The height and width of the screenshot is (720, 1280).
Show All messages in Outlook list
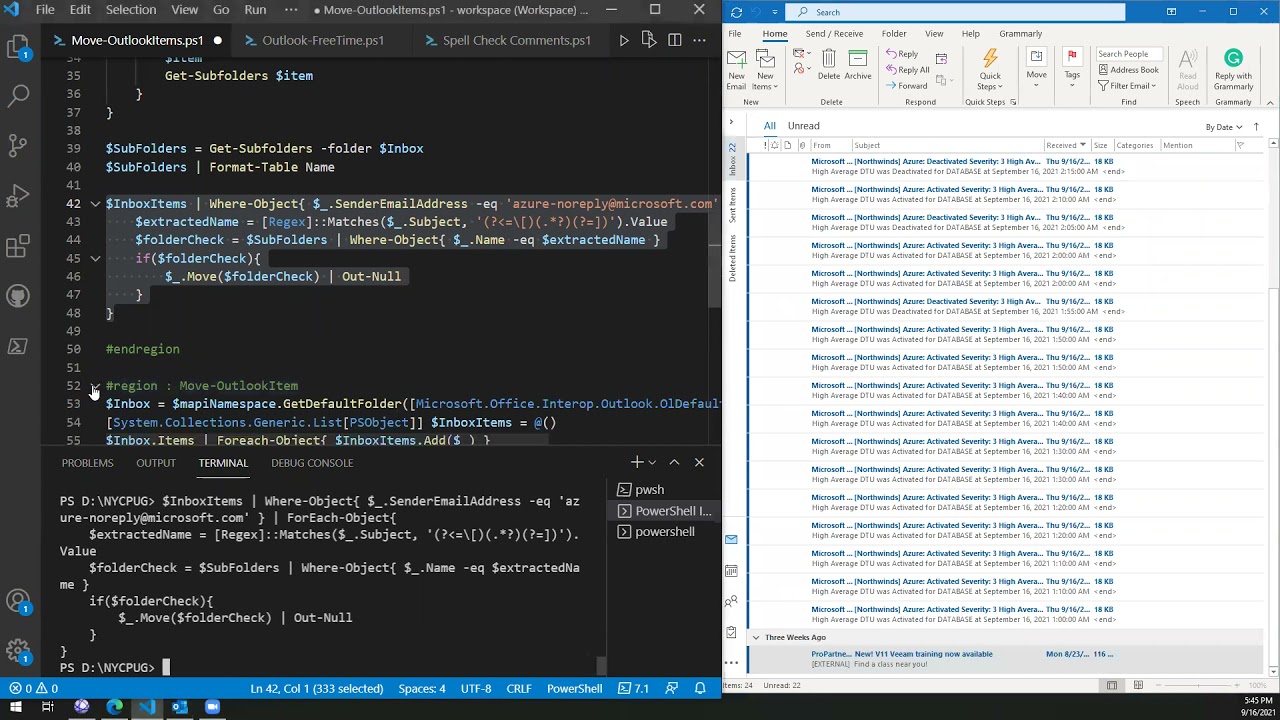[x=769, y=126]
